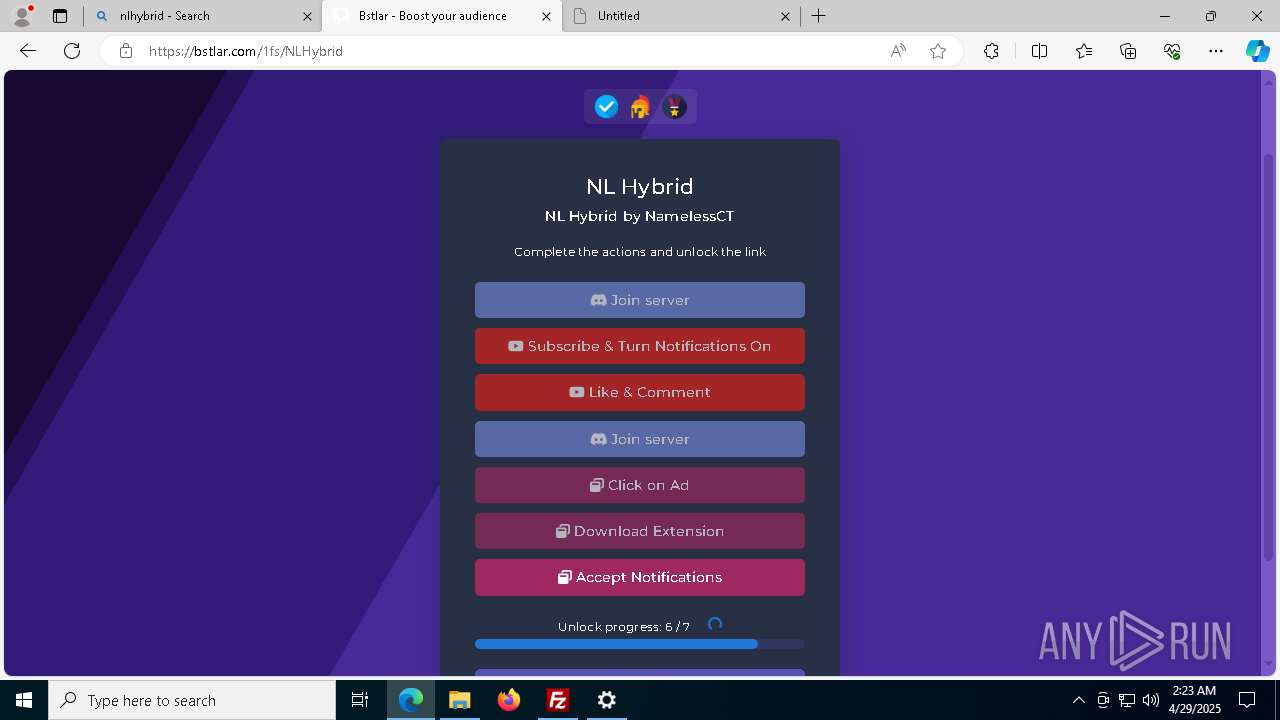The width and height of the screenshot is (1280, 720).
Task: Open the Windows Start menu
Action: pyautogui.click(x=24, y=700)
